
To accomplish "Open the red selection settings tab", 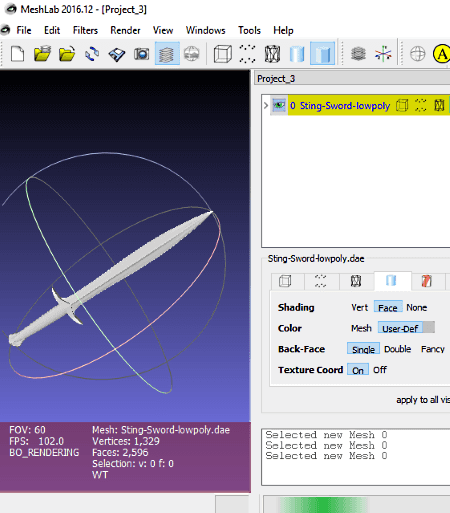I will [427, 281].
